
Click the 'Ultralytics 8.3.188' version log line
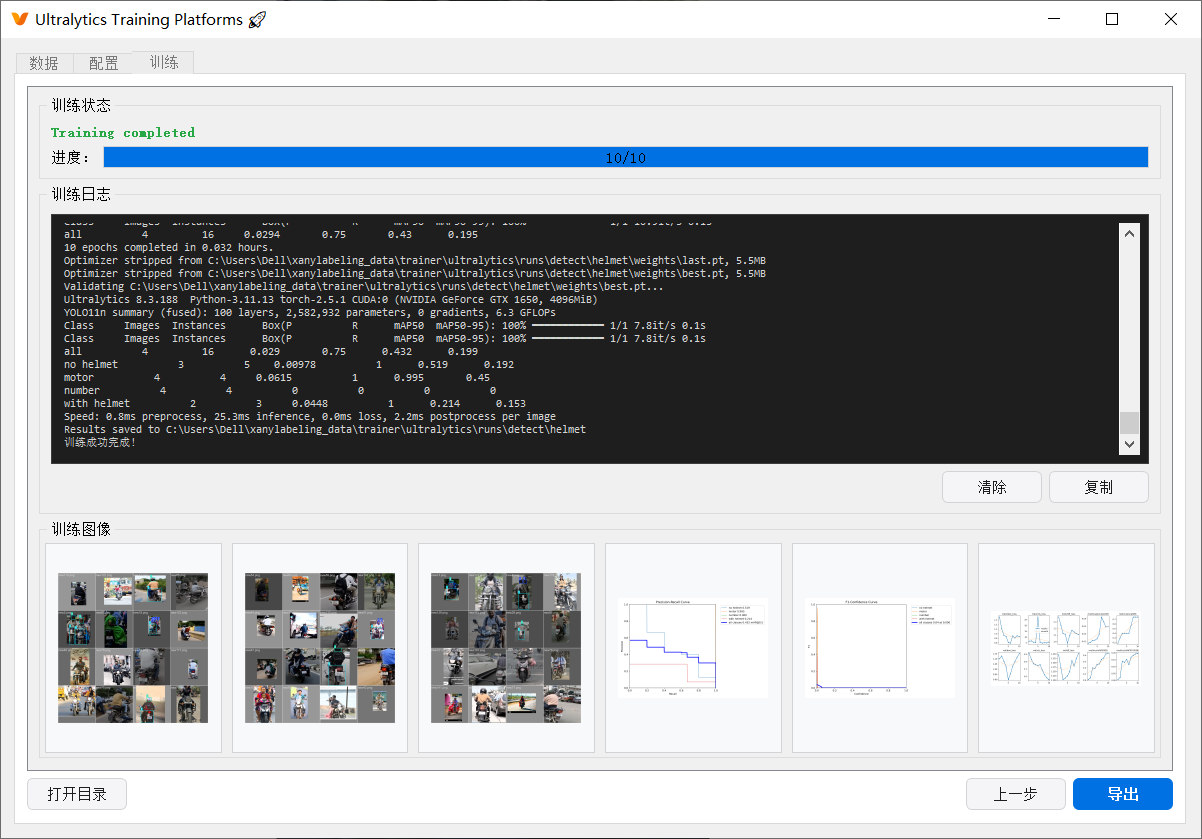tap(331, 299)
